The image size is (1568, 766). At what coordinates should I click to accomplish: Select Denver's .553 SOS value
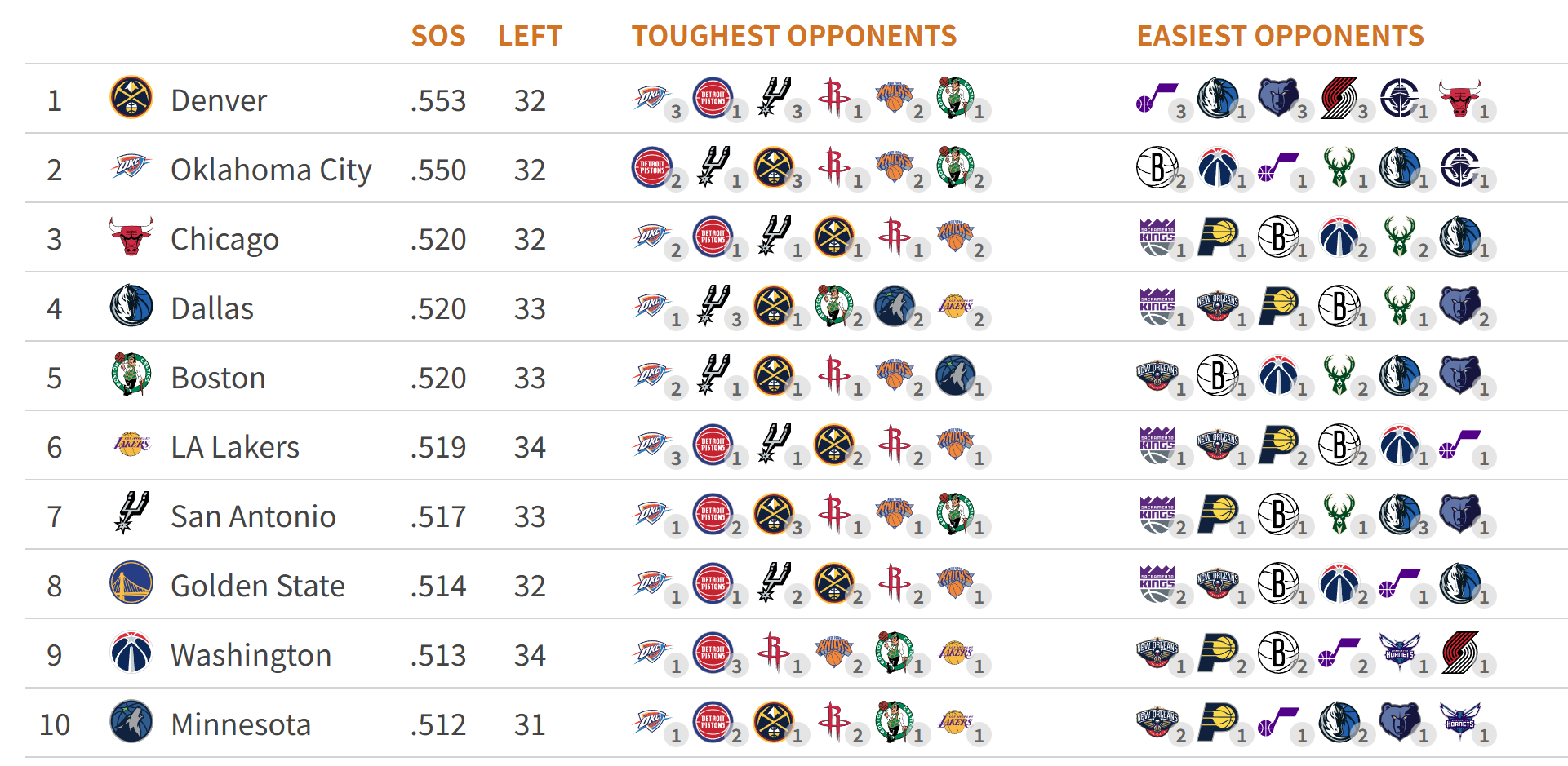[438, 100]
